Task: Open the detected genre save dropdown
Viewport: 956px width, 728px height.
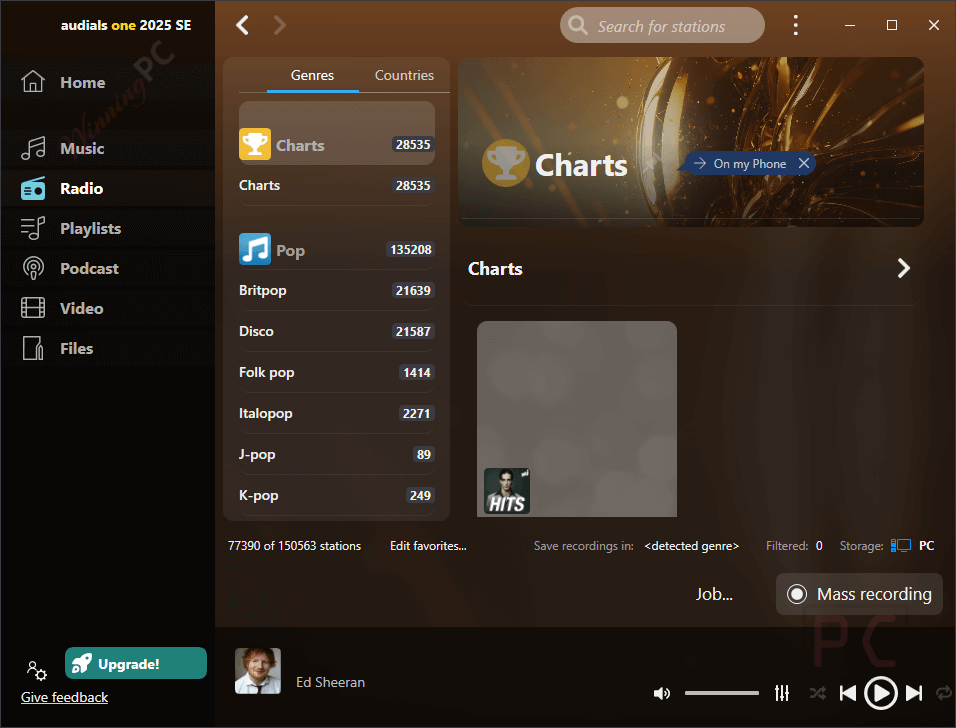Action: click(691, 546)
